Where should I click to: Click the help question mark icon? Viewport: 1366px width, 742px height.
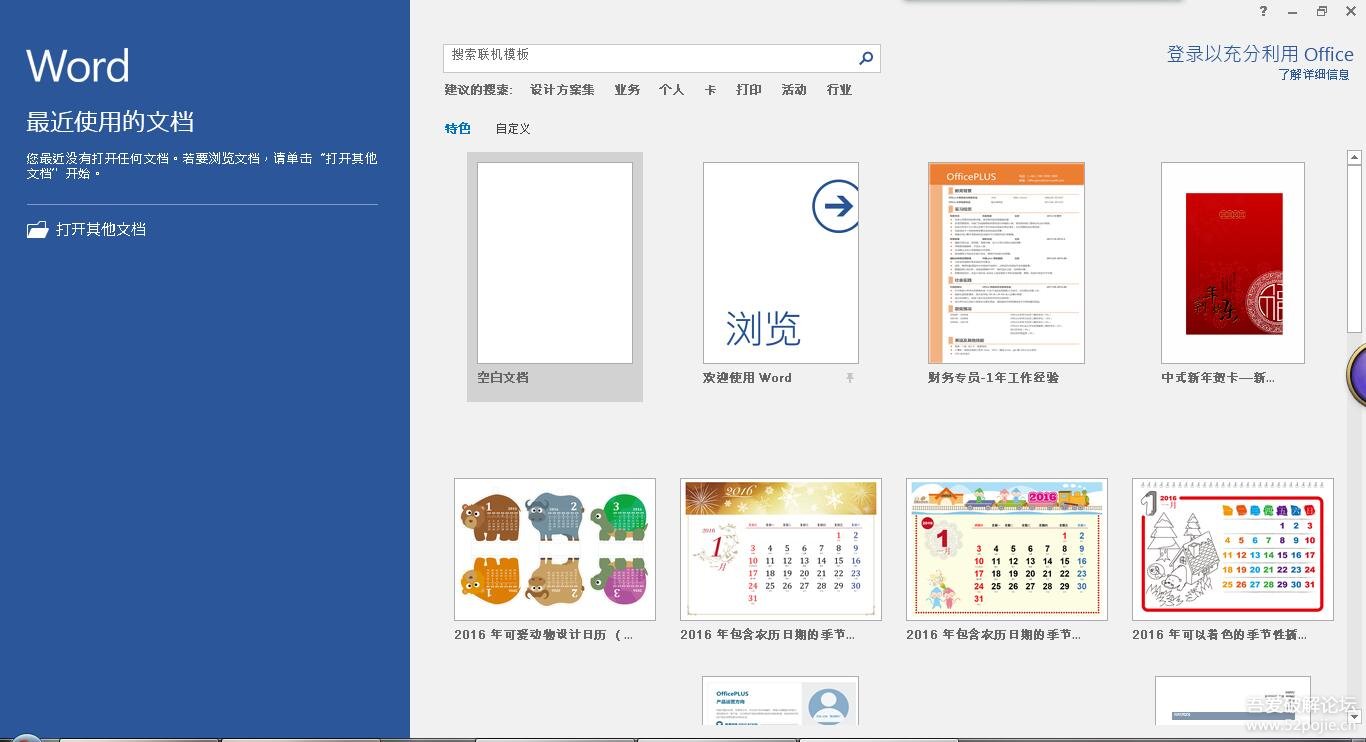[x=1264, y=12]
